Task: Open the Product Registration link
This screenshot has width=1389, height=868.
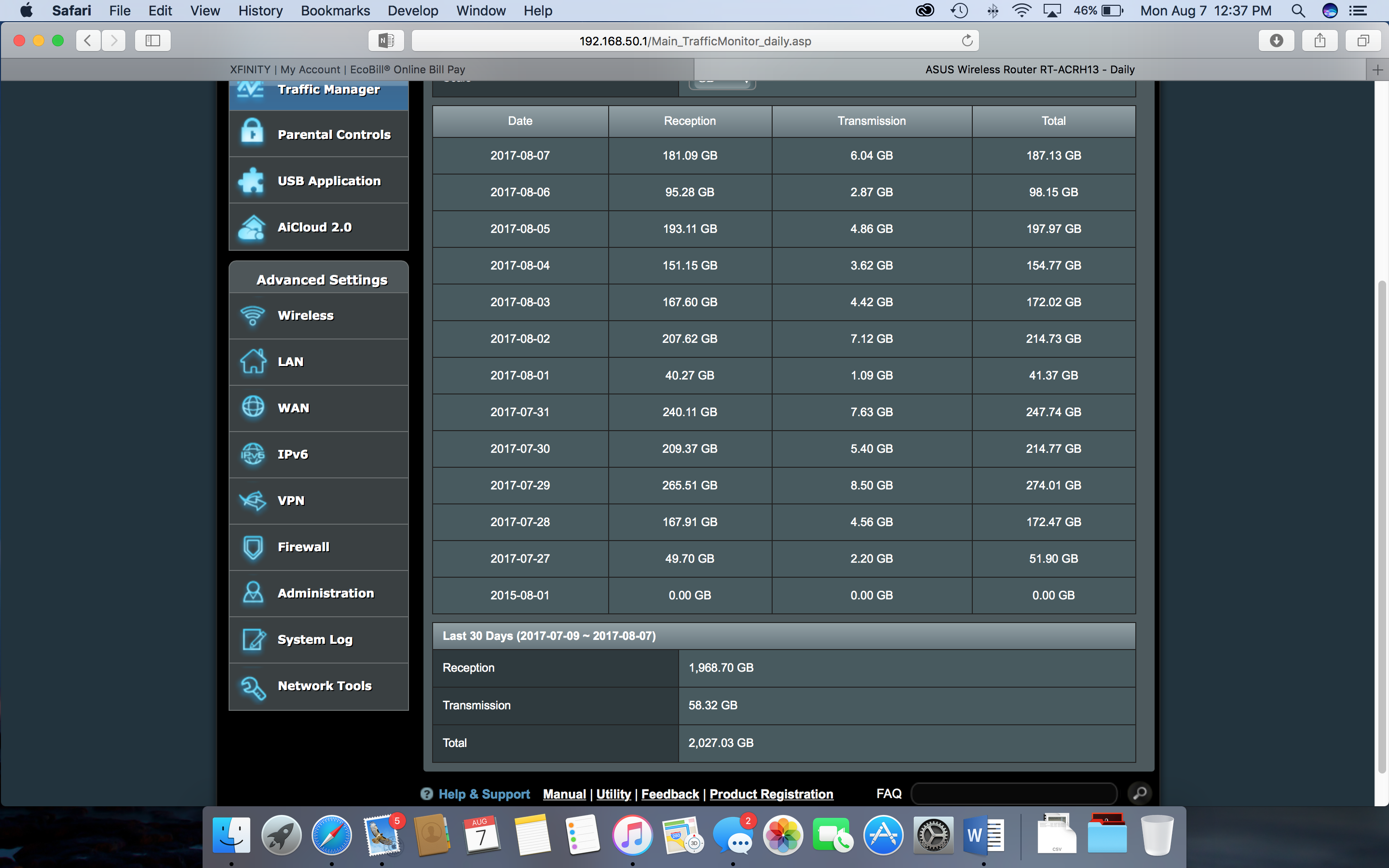Action: [771, 794]
